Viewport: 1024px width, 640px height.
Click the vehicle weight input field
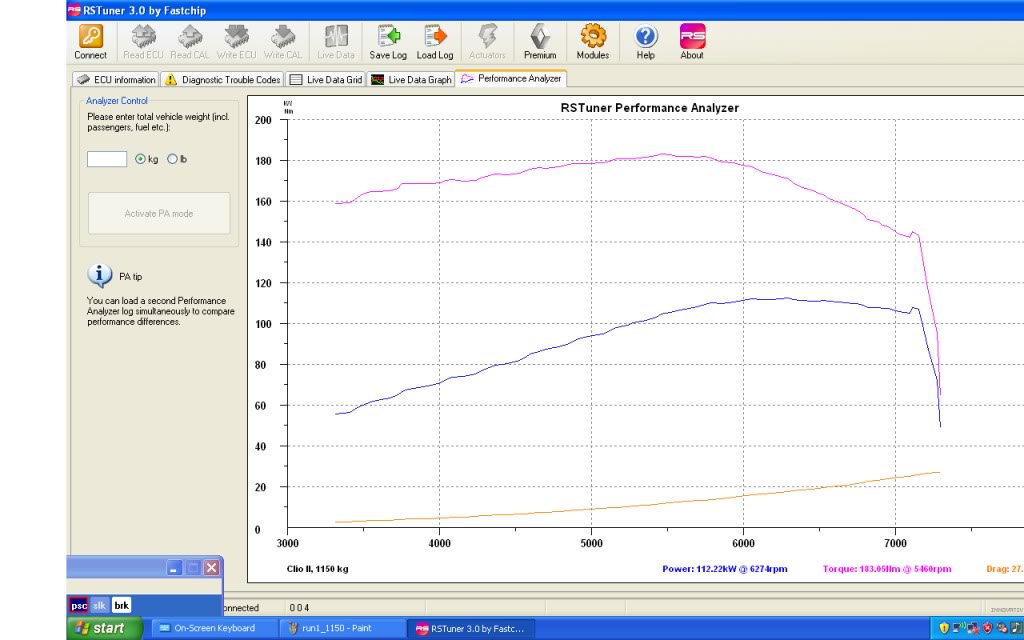pyautogui.click(x=107, y=159)
